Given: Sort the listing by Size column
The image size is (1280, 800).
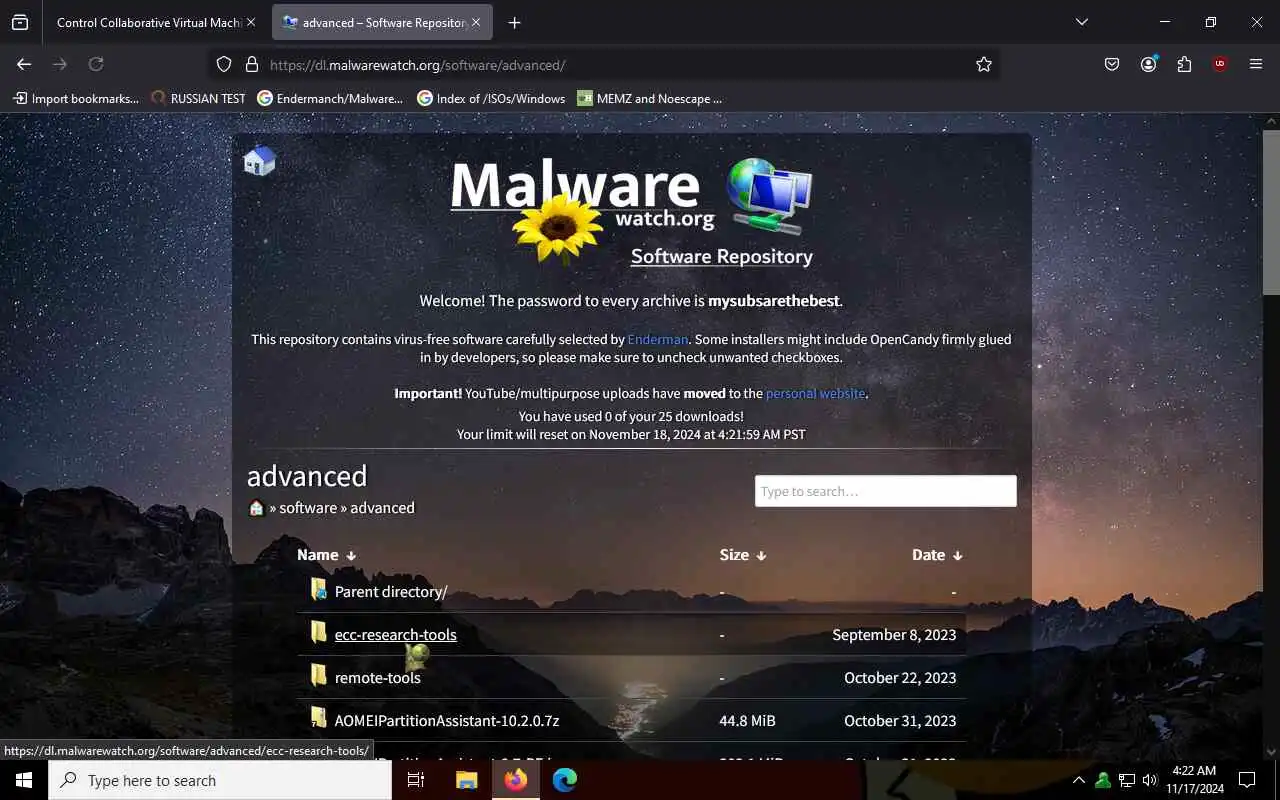Looking at the screenshot, I should tap(743, 554).
